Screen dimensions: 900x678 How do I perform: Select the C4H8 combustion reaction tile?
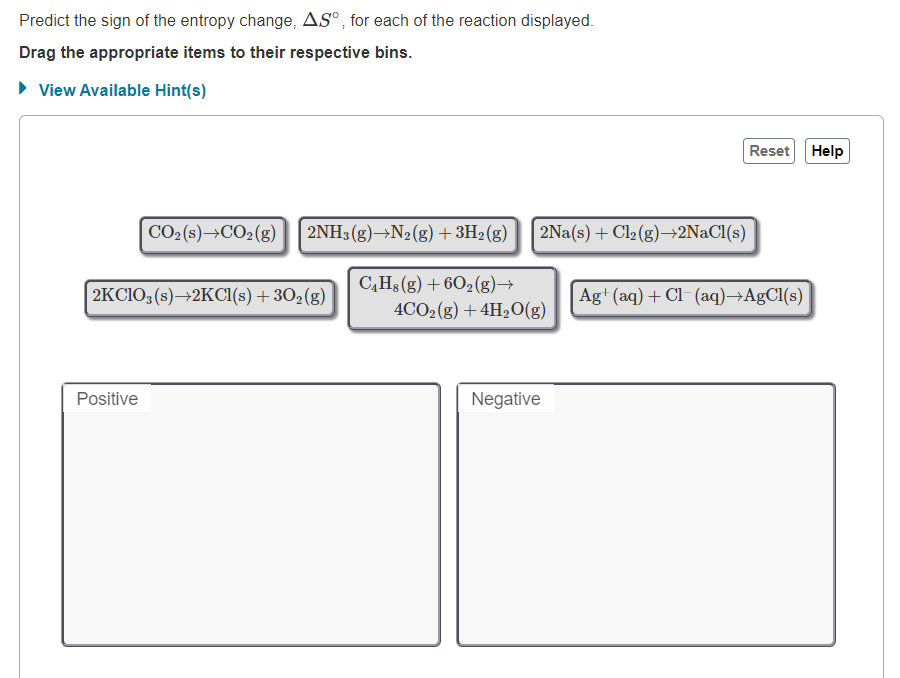click(x=452, y=297)
